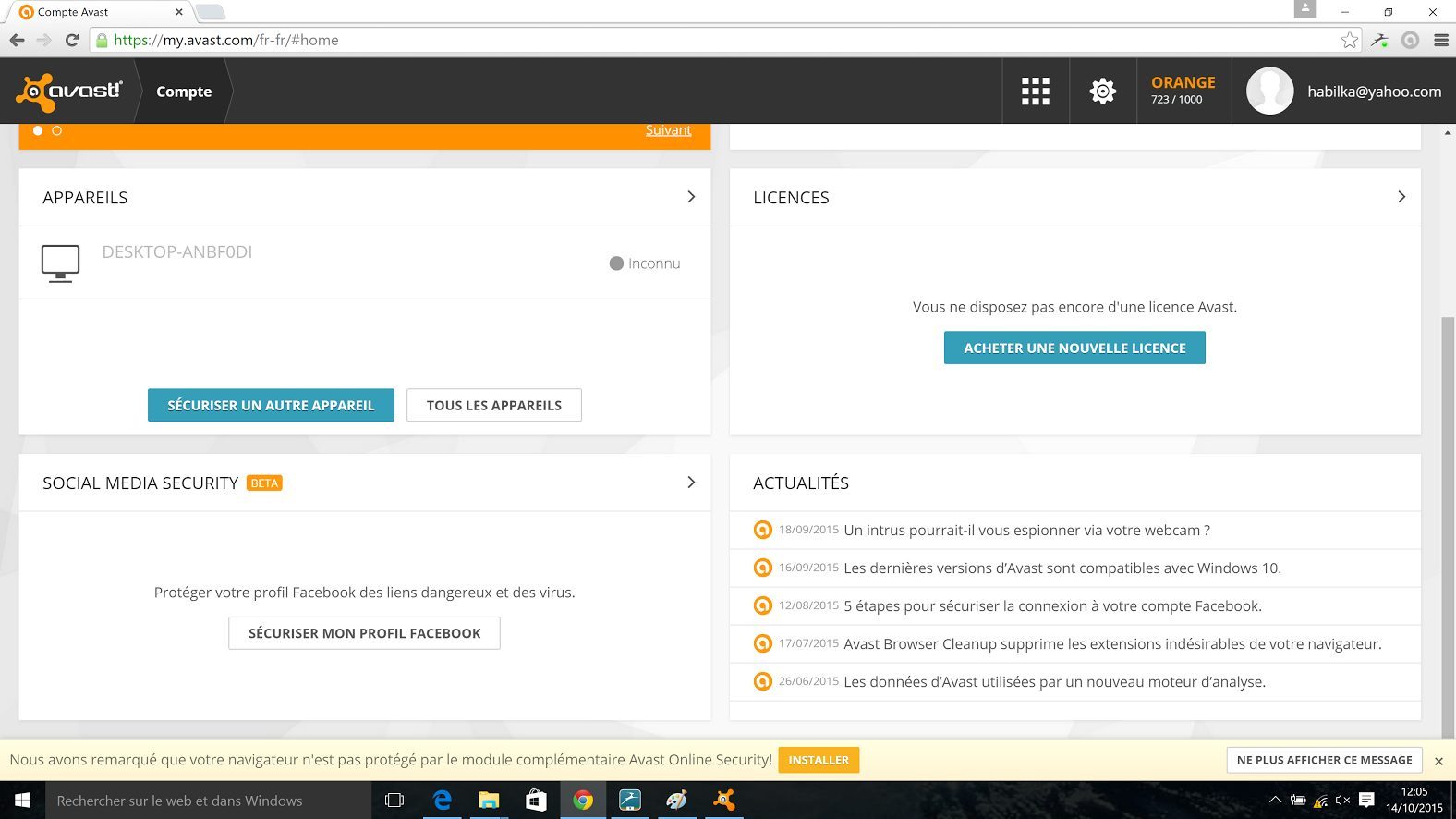Click the Windows search box
Image resolution: width=1456 pixels, height=819 pixels.
click(208, 801)
